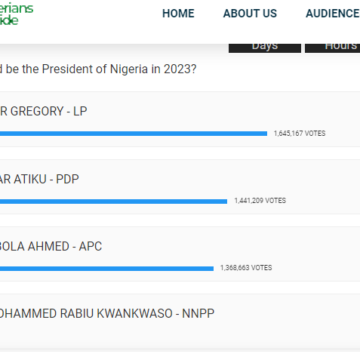Click empty space right of PDP vote count
Viewport: 360px width, 360px height.
pos(323,201)
